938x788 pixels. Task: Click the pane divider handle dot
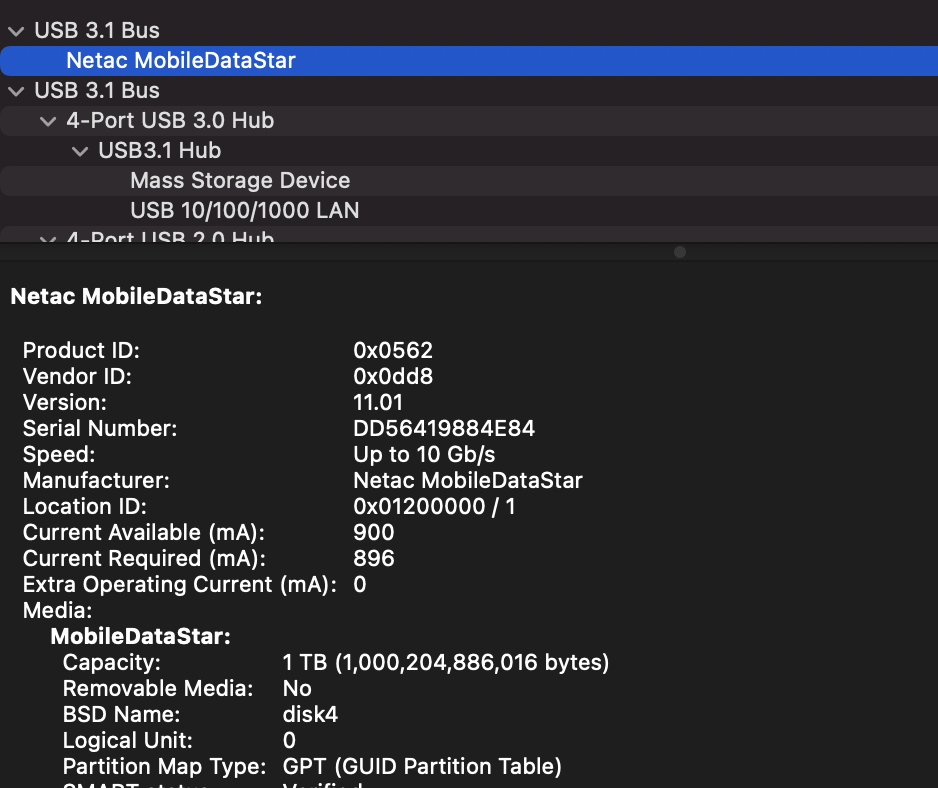click(x=680, y=252)
